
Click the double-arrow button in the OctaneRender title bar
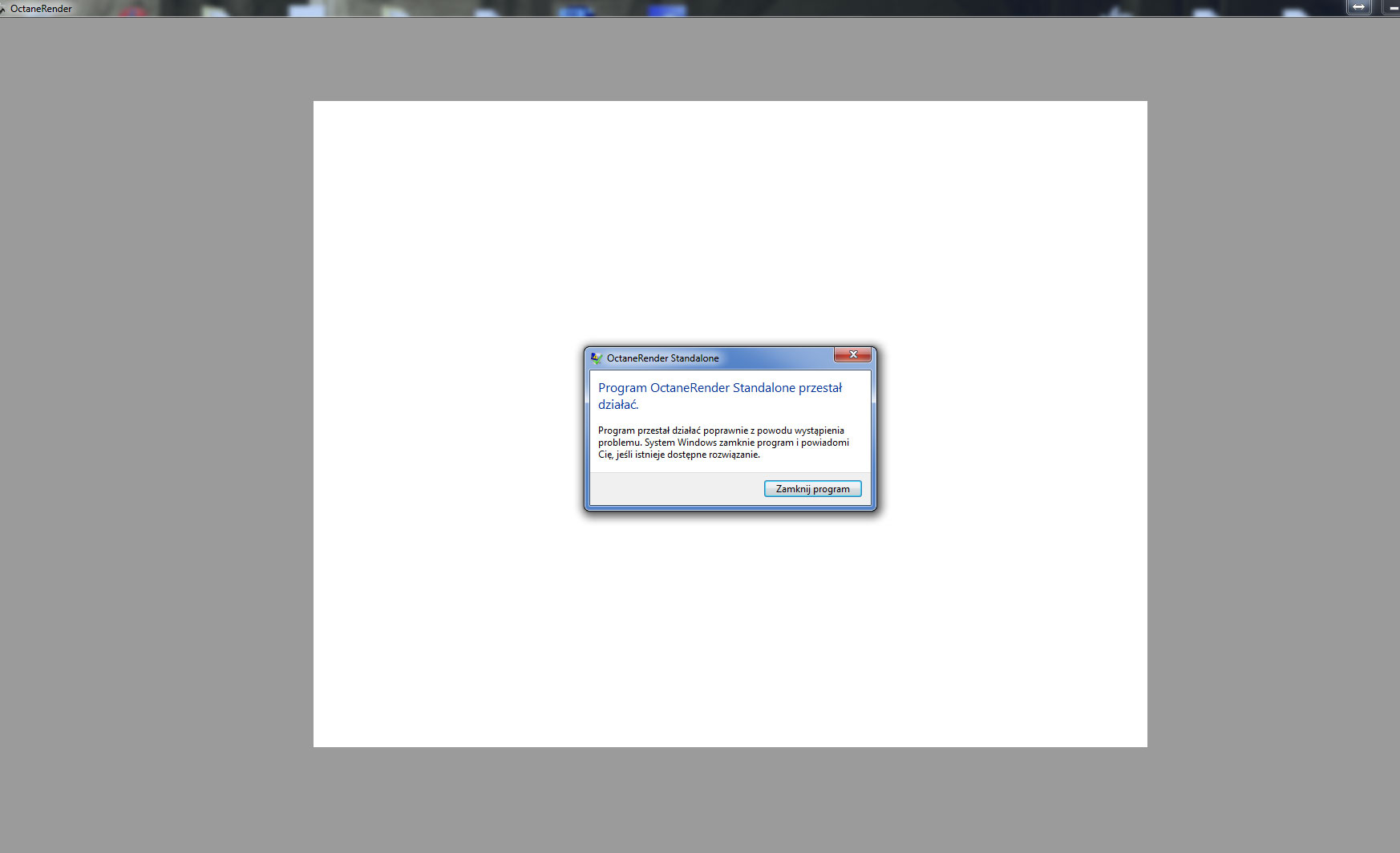1358,7
